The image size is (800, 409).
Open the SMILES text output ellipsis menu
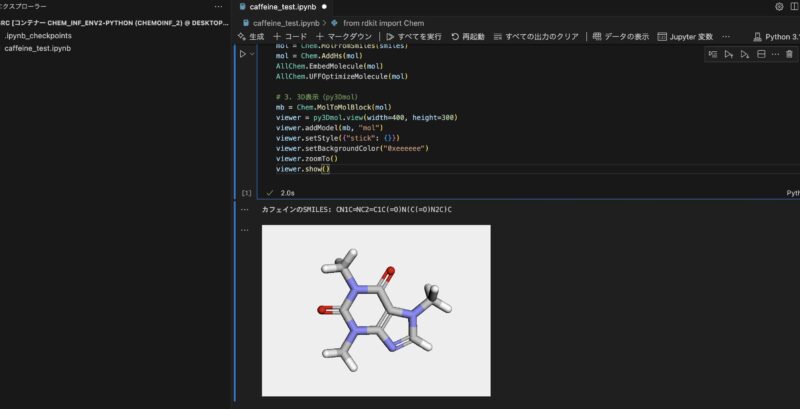pos(244,209)
